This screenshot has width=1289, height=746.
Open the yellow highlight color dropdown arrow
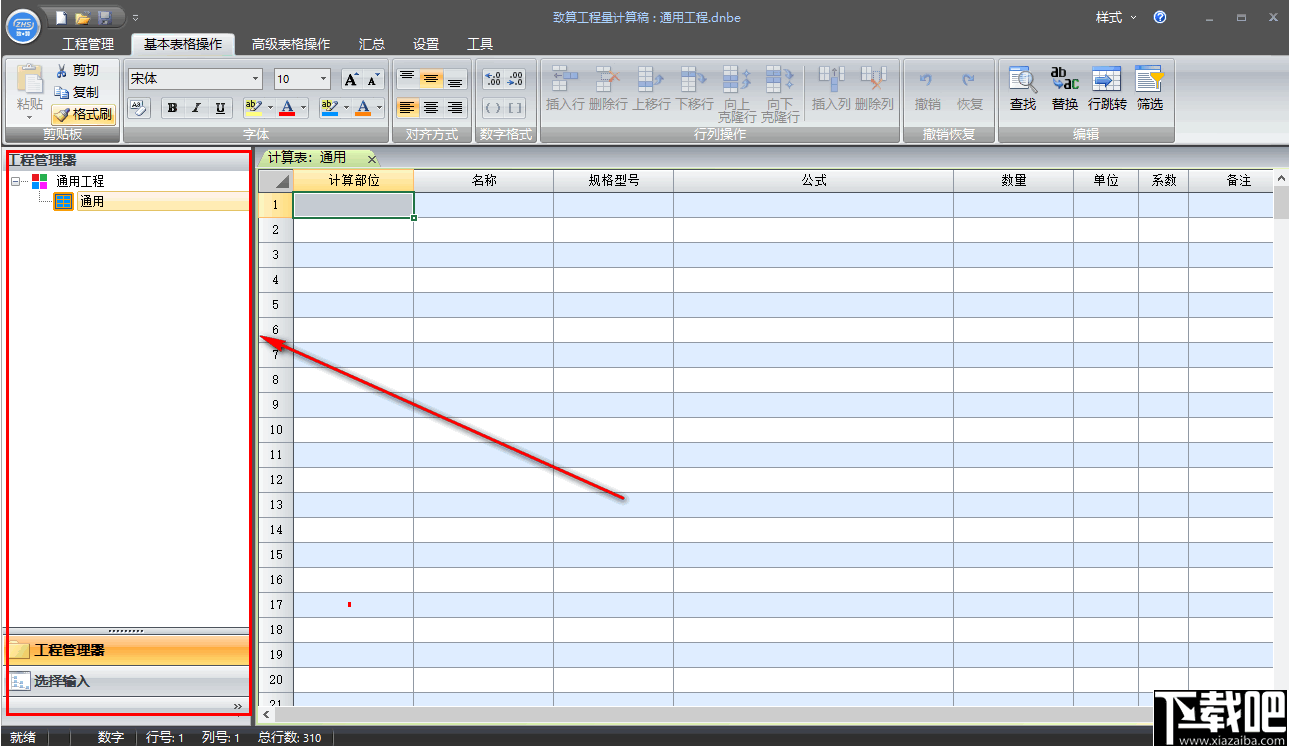(270, 108)
